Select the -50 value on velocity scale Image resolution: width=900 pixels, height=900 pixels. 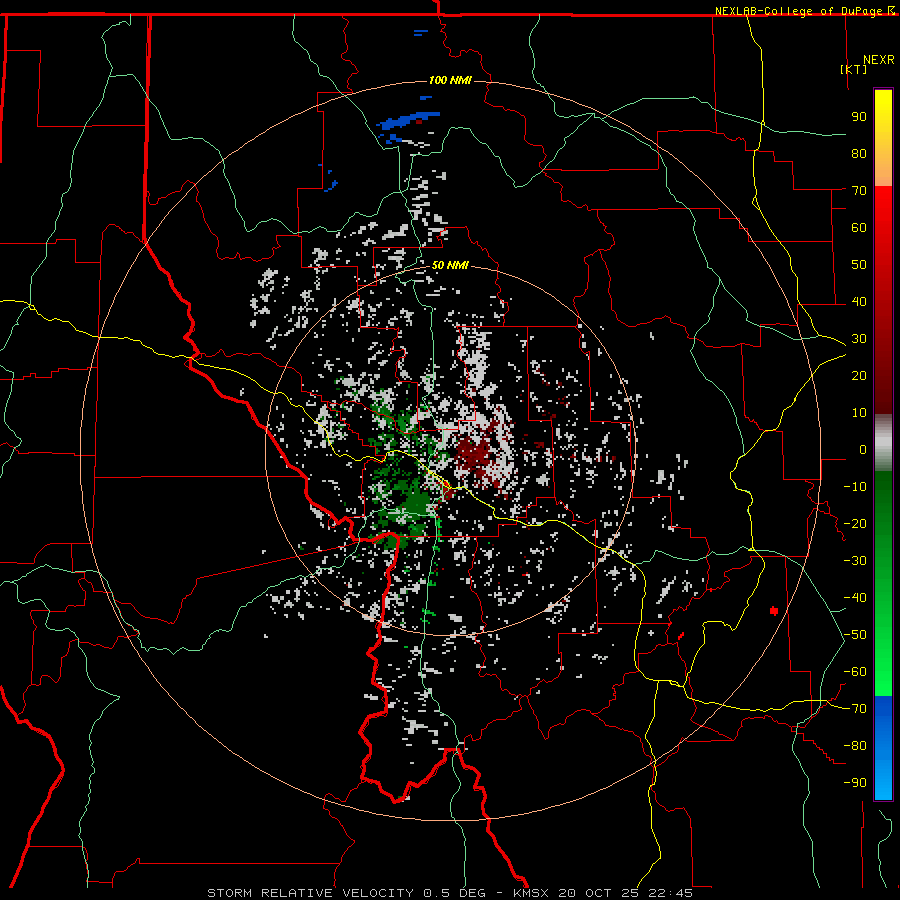coord(855,635)
